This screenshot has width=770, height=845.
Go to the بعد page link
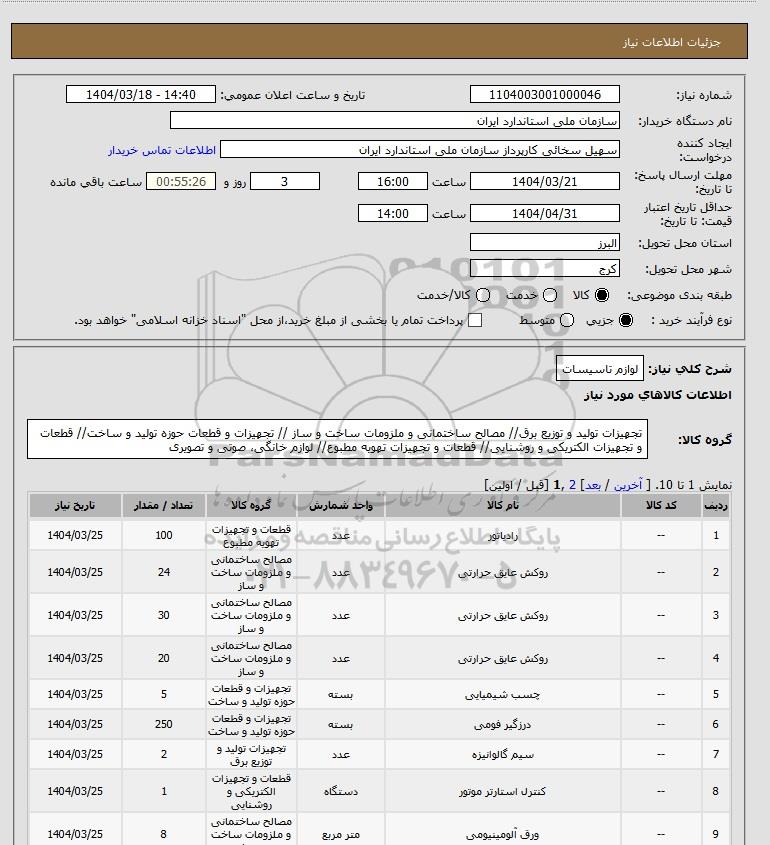pyautogui.click(x=593, y=485)
